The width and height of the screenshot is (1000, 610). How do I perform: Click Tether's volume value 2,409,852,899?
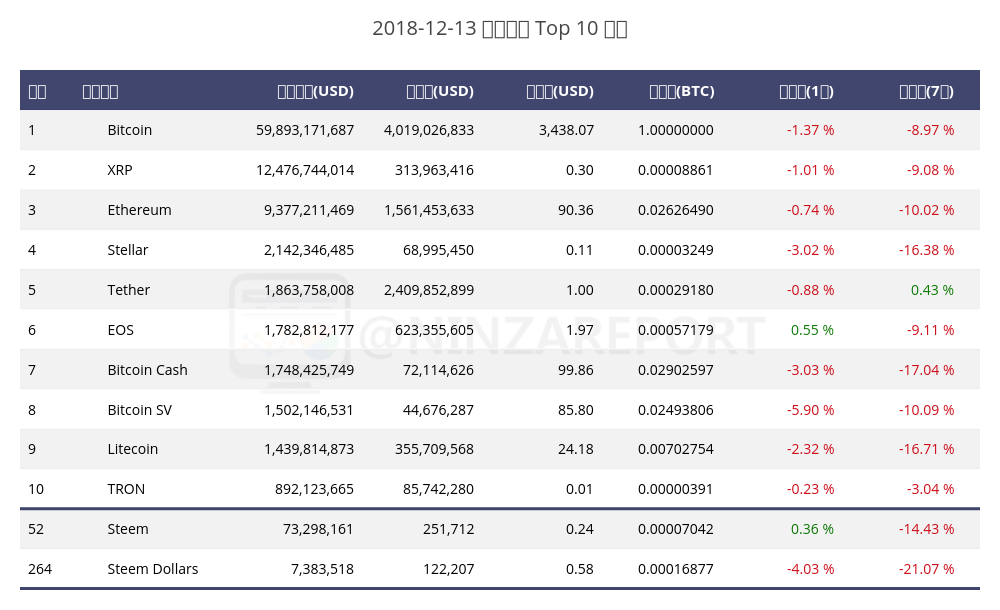click(429, 290)
